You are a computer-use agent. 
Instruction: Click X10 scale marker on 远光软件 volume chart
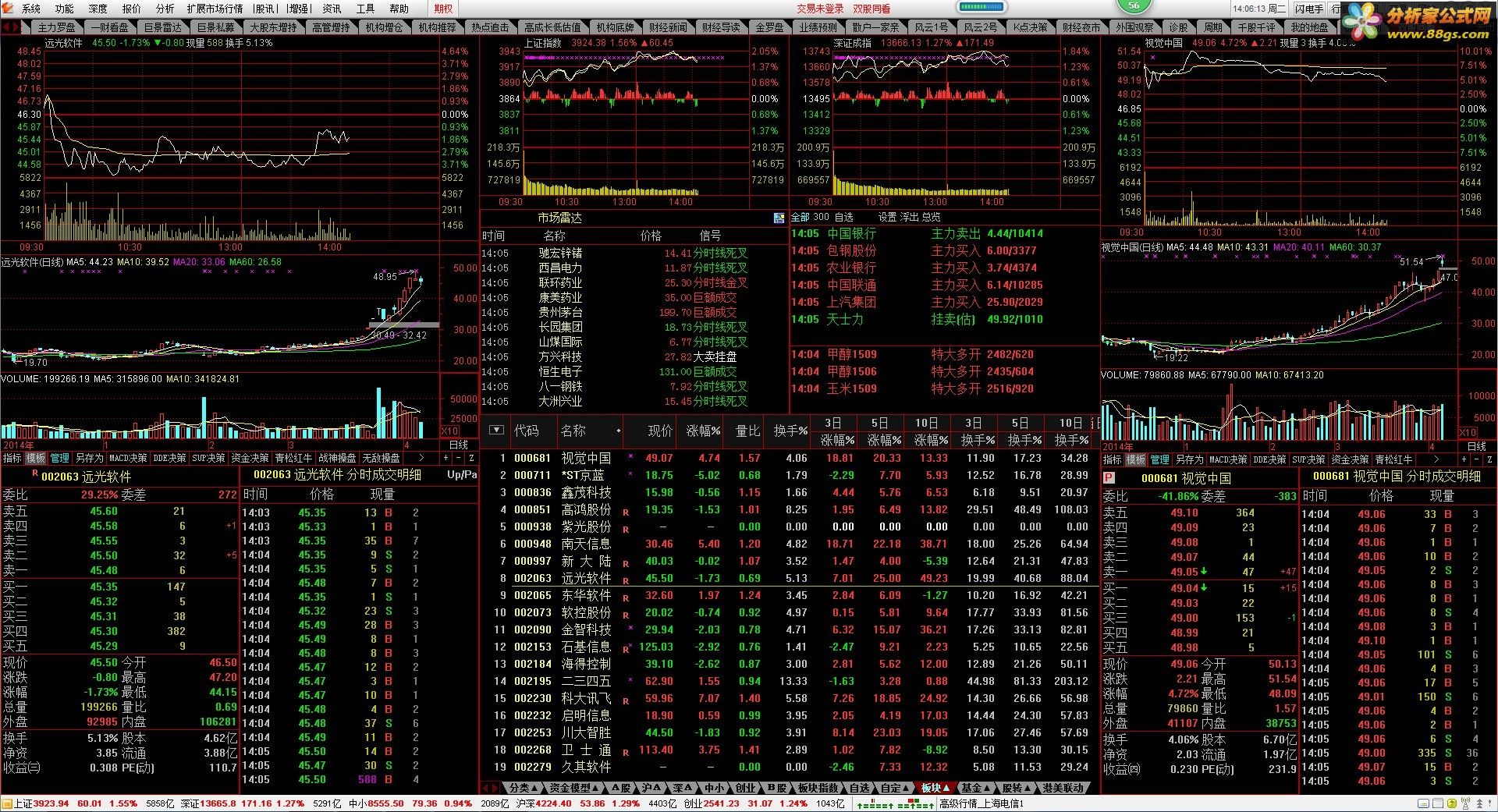tap(449, 431)
